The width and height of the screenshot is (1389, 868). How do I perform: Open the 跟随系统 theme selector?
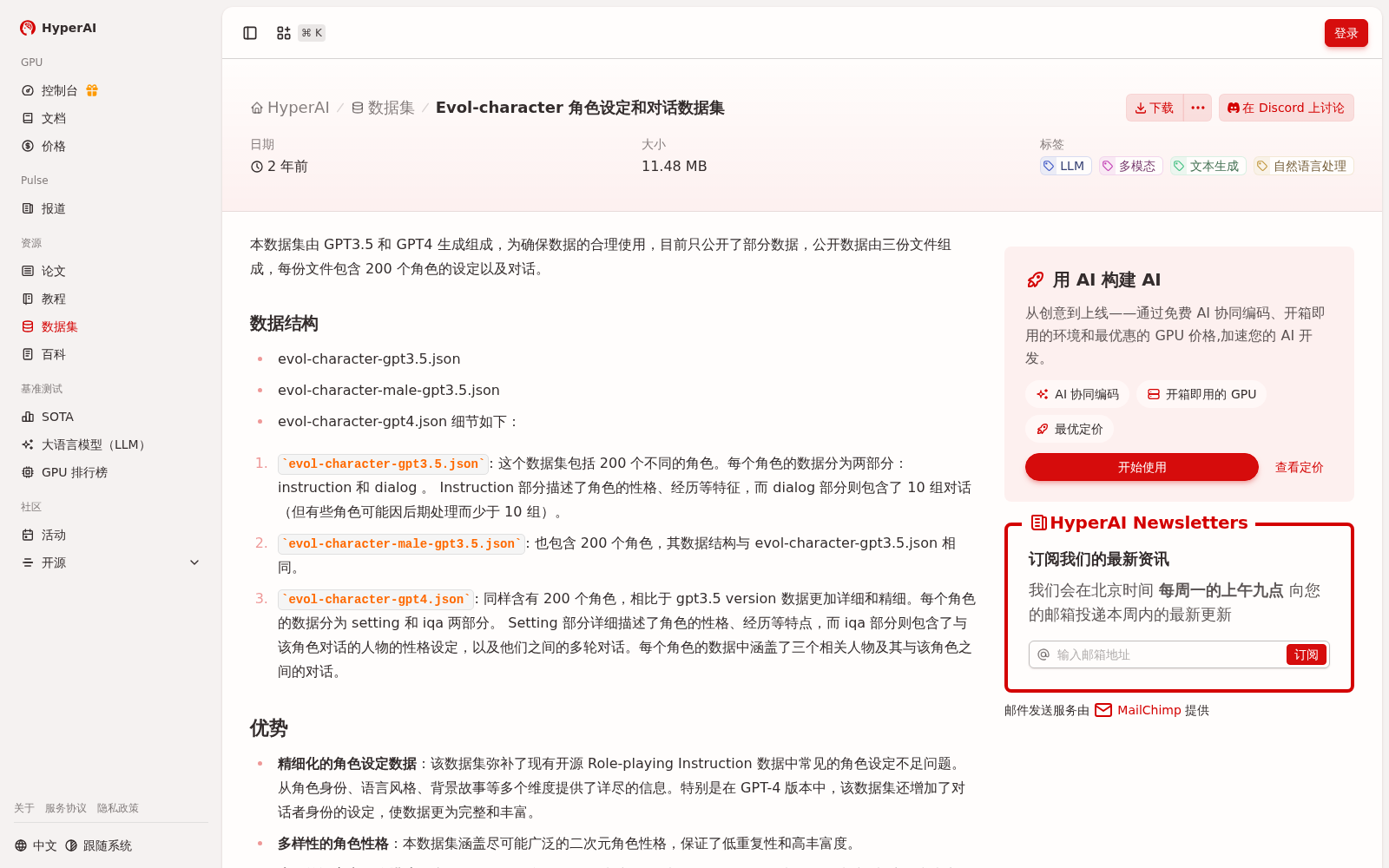click(x=99, y=845)
